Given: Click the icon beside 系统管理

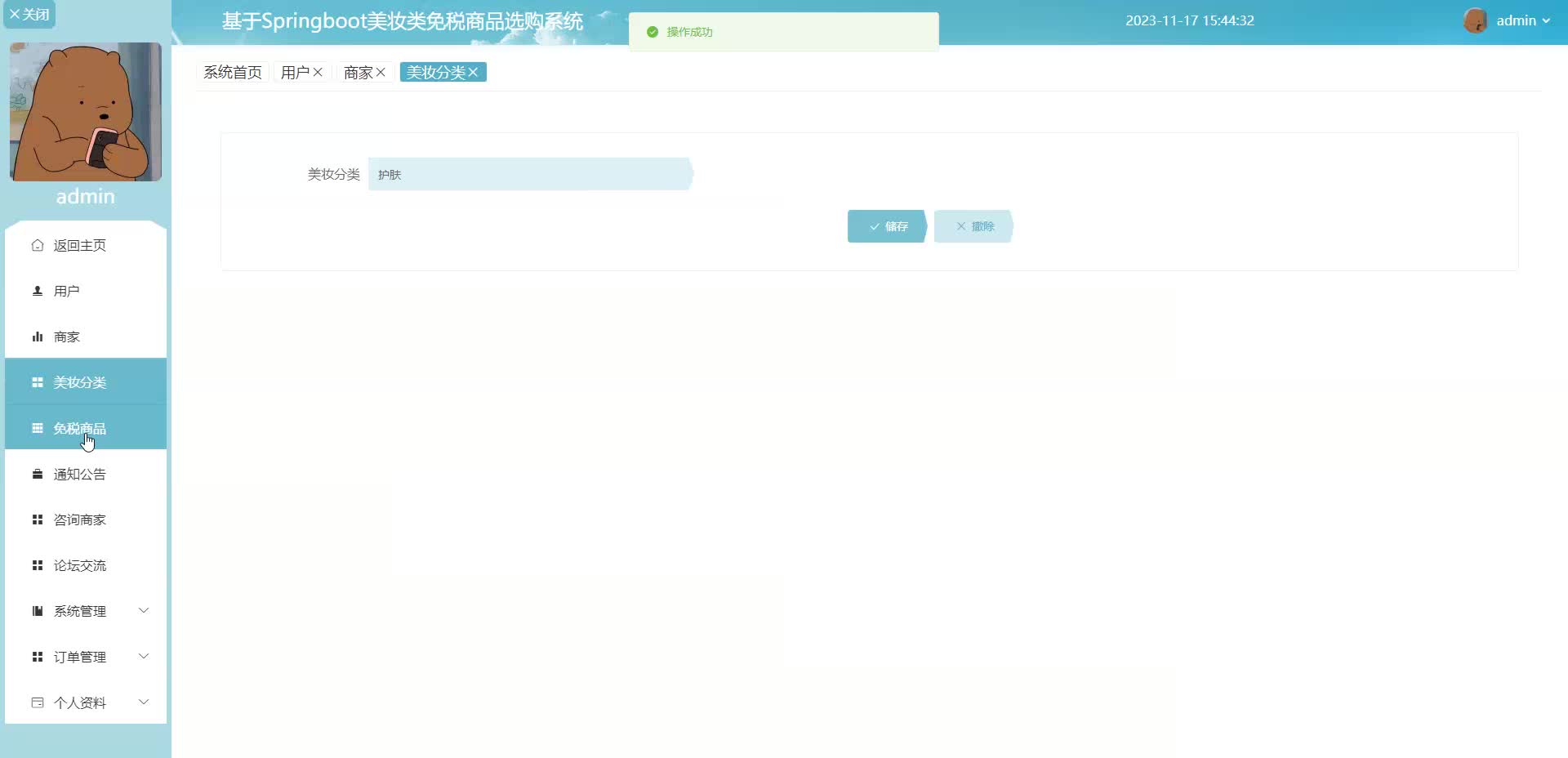Looking at the screenshot, I should tap(37, 611).
